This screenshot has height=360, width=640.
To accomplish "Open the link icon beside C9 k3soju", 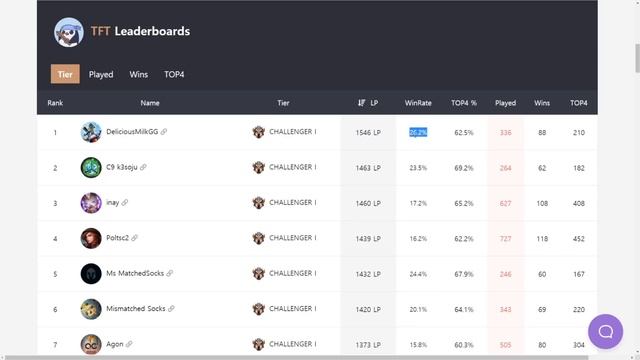I will tap(143, 167).
